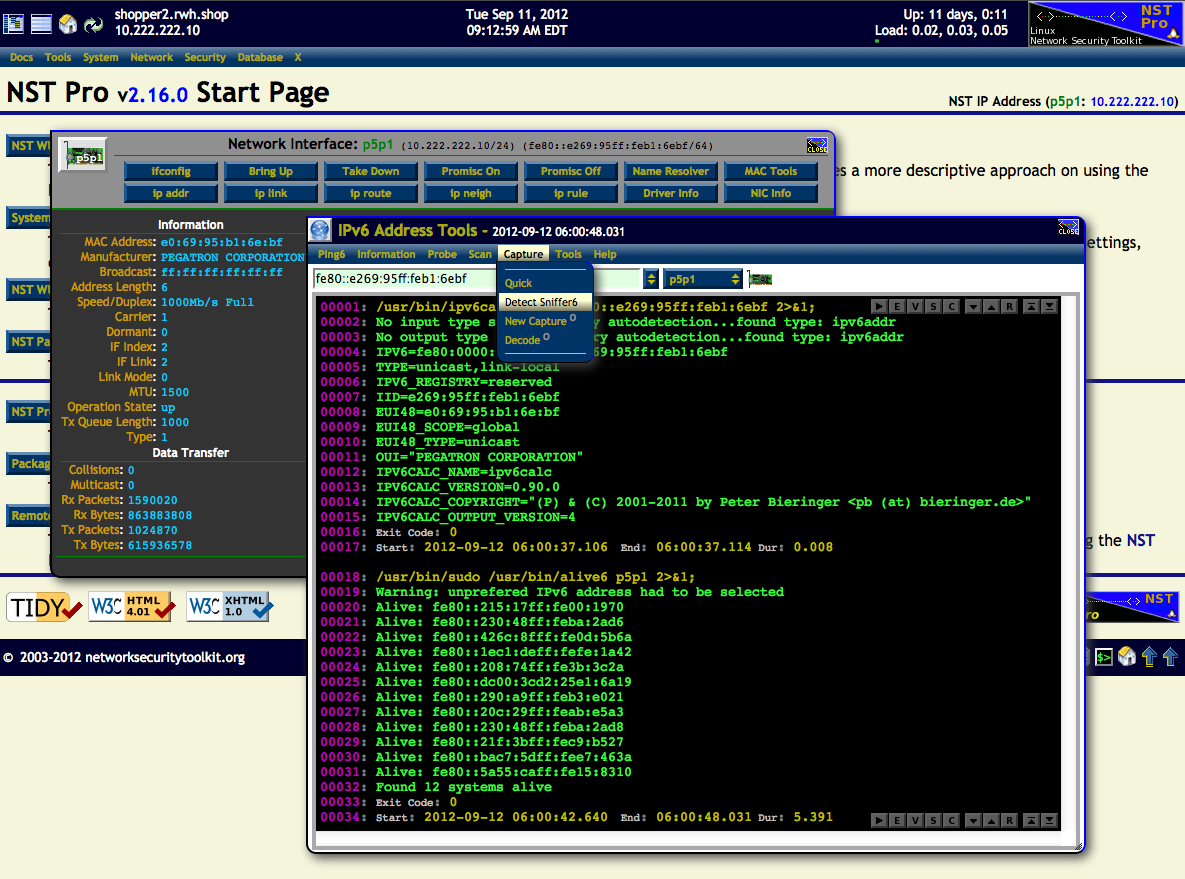Click the Take Down button

coord(370,172)
